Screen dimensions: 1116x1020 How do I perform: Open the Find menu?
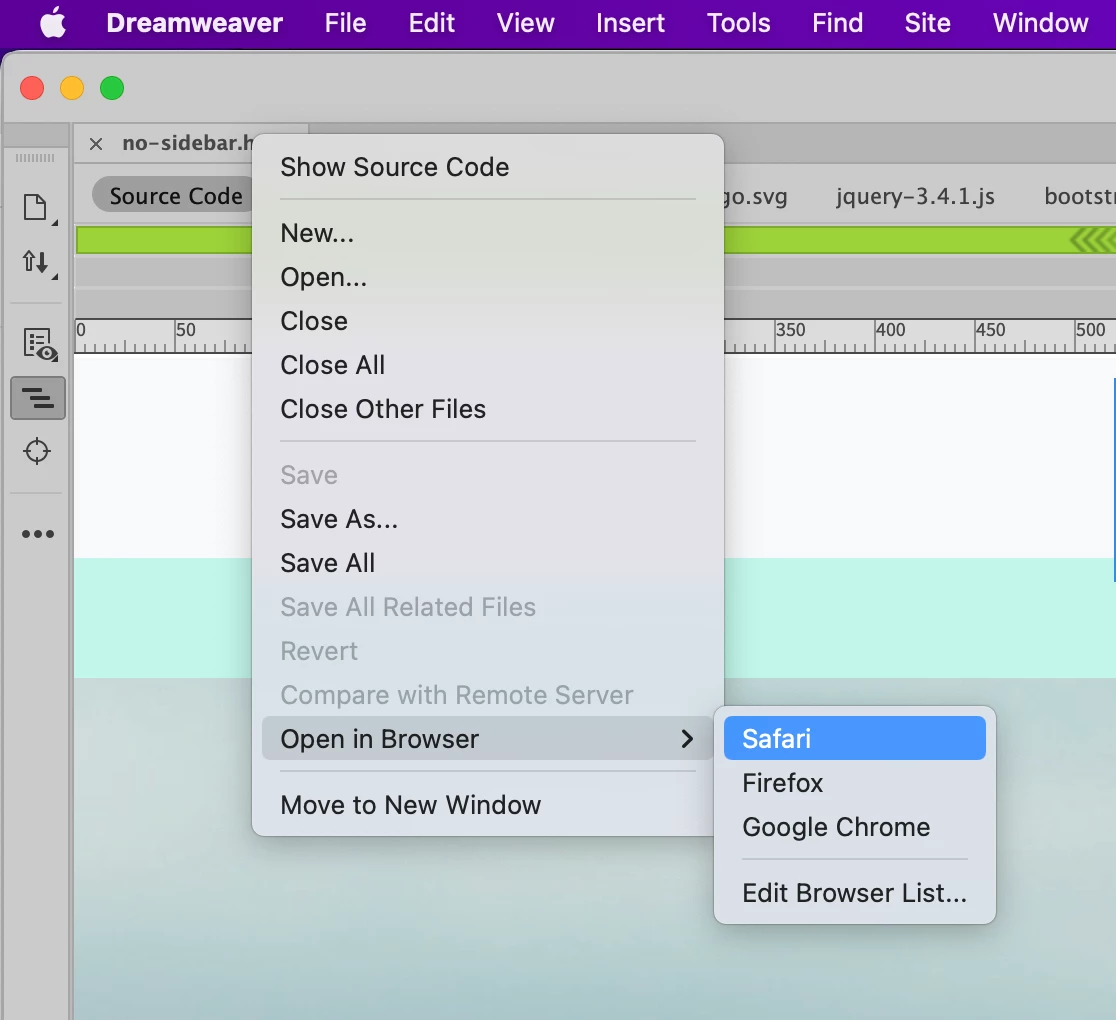coord(837,23)
